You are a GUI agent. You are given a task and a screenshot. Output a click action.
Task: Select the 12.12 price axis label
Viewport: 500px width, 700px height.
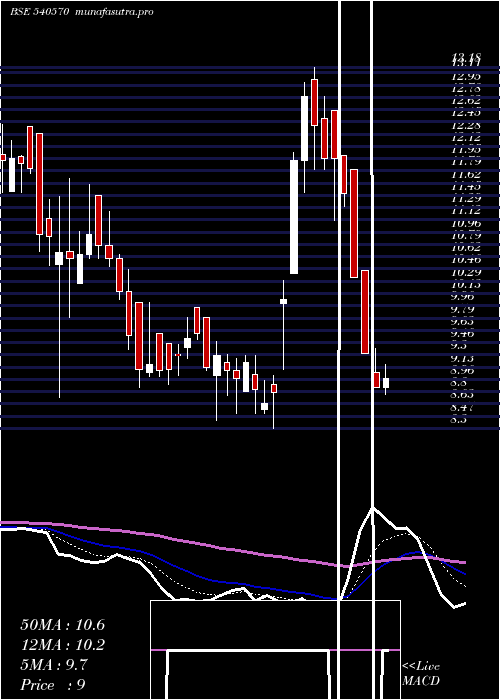coord(467,138)
